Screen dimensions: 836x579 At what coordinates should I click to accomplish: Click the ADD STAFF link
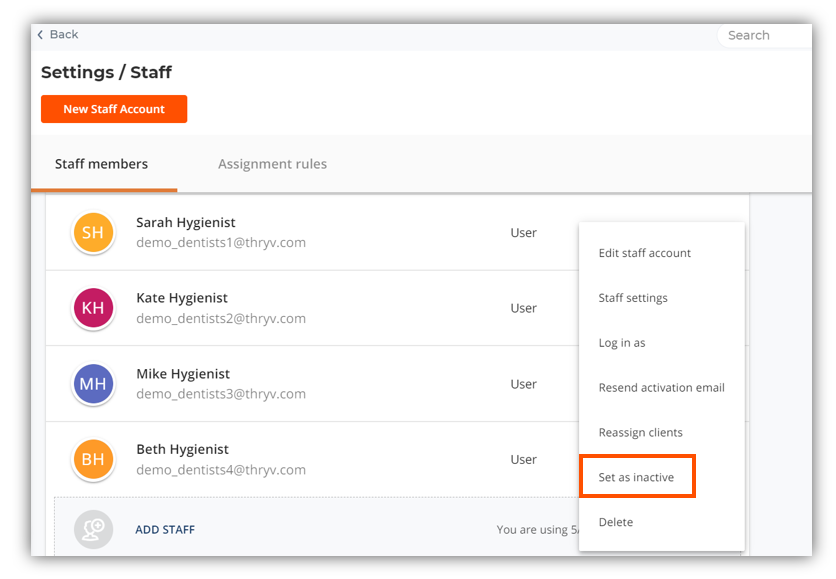165,530
